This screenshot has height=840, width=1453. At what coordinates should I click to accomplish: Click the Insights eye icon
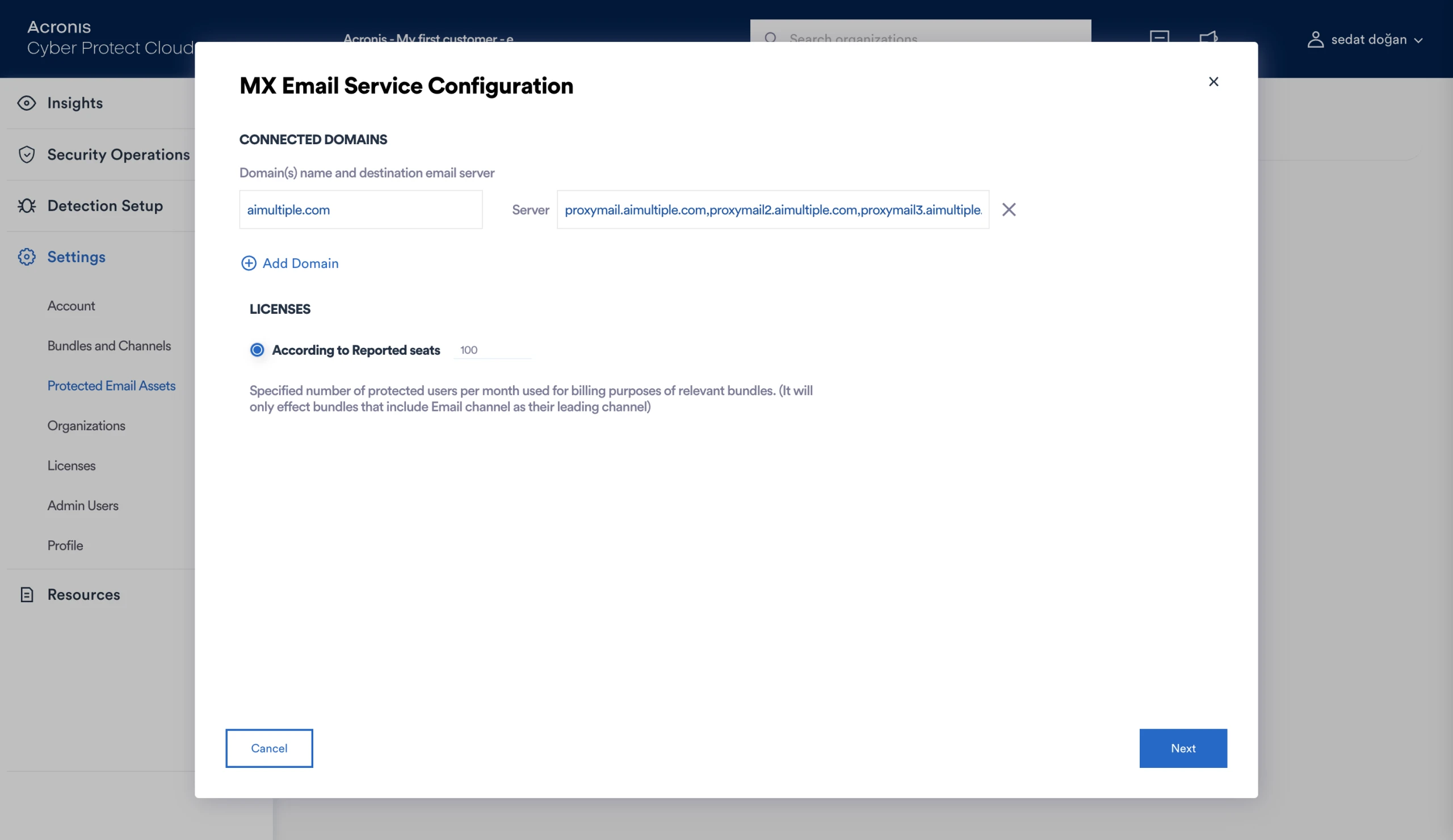27,103
